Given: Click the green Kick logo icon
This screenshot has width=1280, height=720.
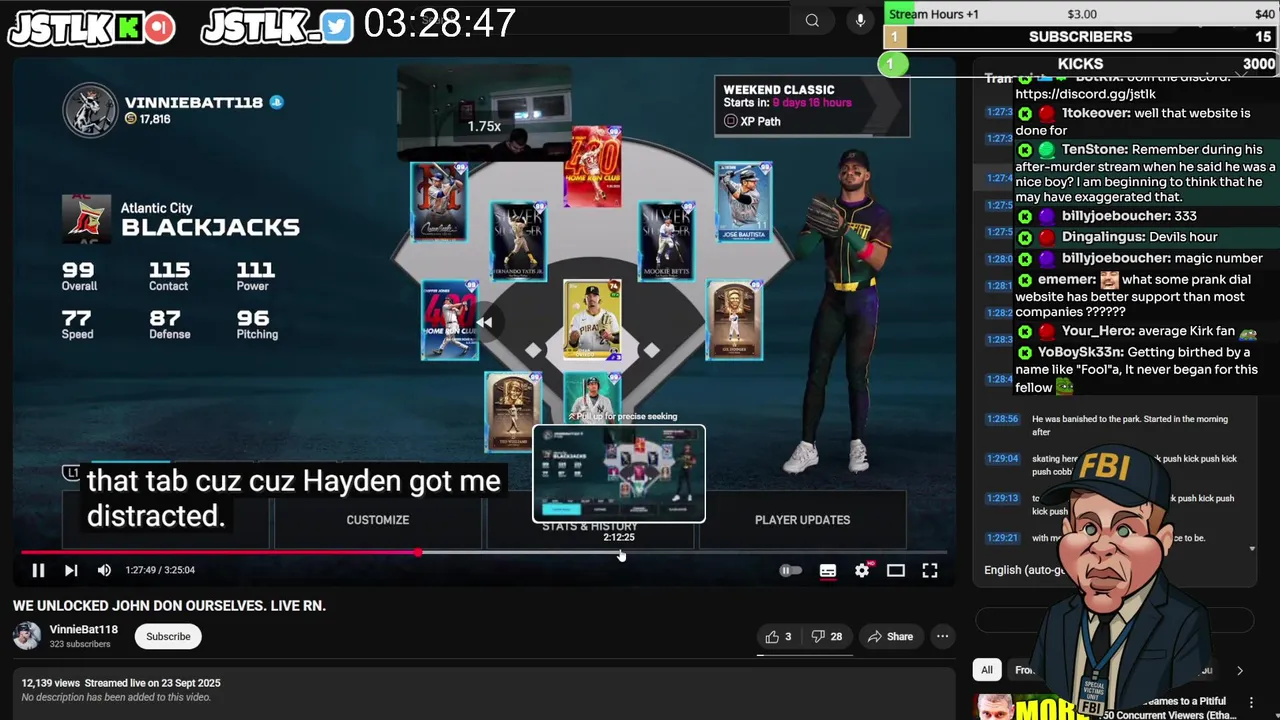Looking at the screenshot, I should [x=129, y=27].
